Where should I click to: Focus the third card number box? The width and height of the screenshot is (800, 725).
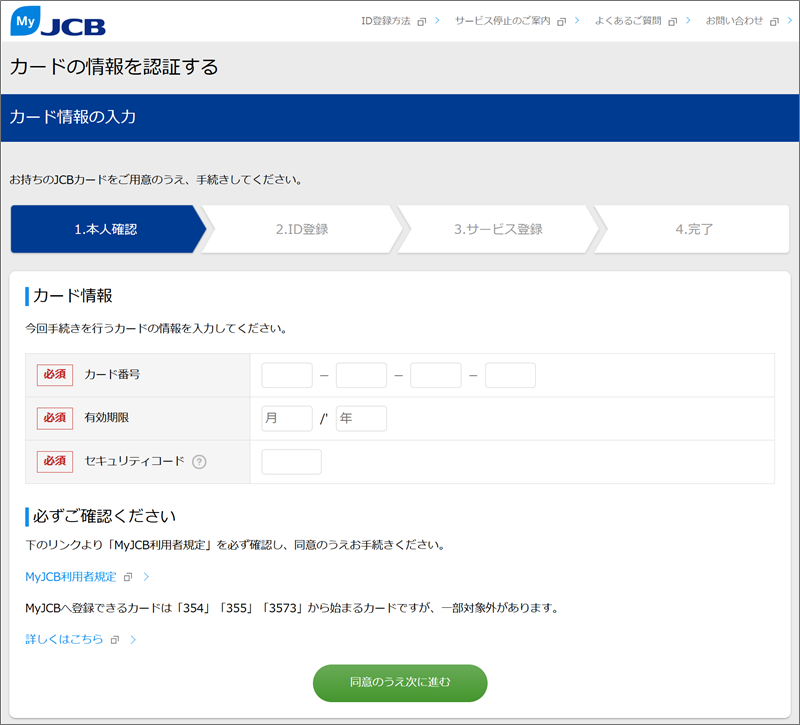(x=436, y=375)
